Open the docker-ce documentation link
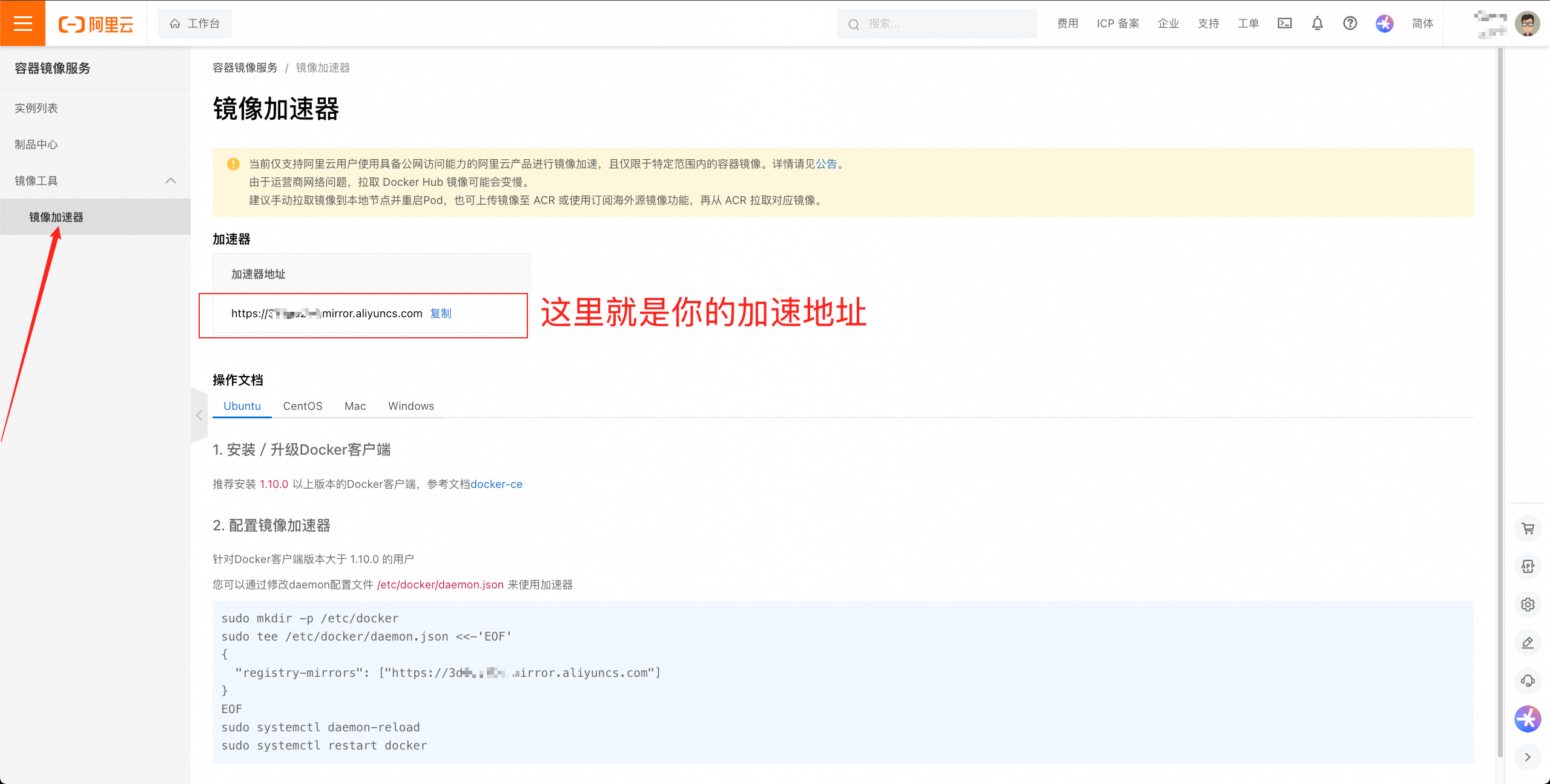The image size is (1550, 784). [496, 484]
